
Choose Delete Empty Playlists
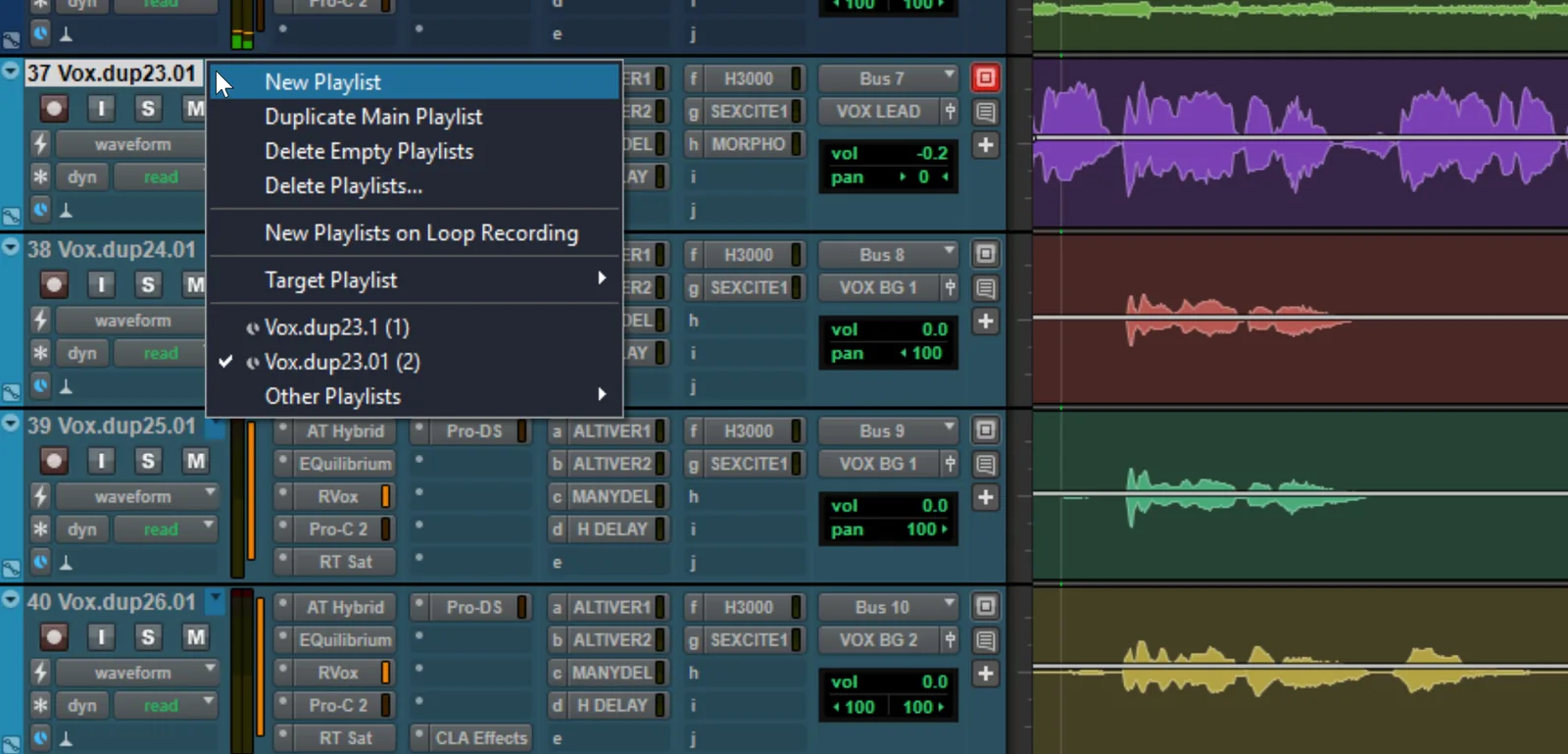click(x=416, y=151)
